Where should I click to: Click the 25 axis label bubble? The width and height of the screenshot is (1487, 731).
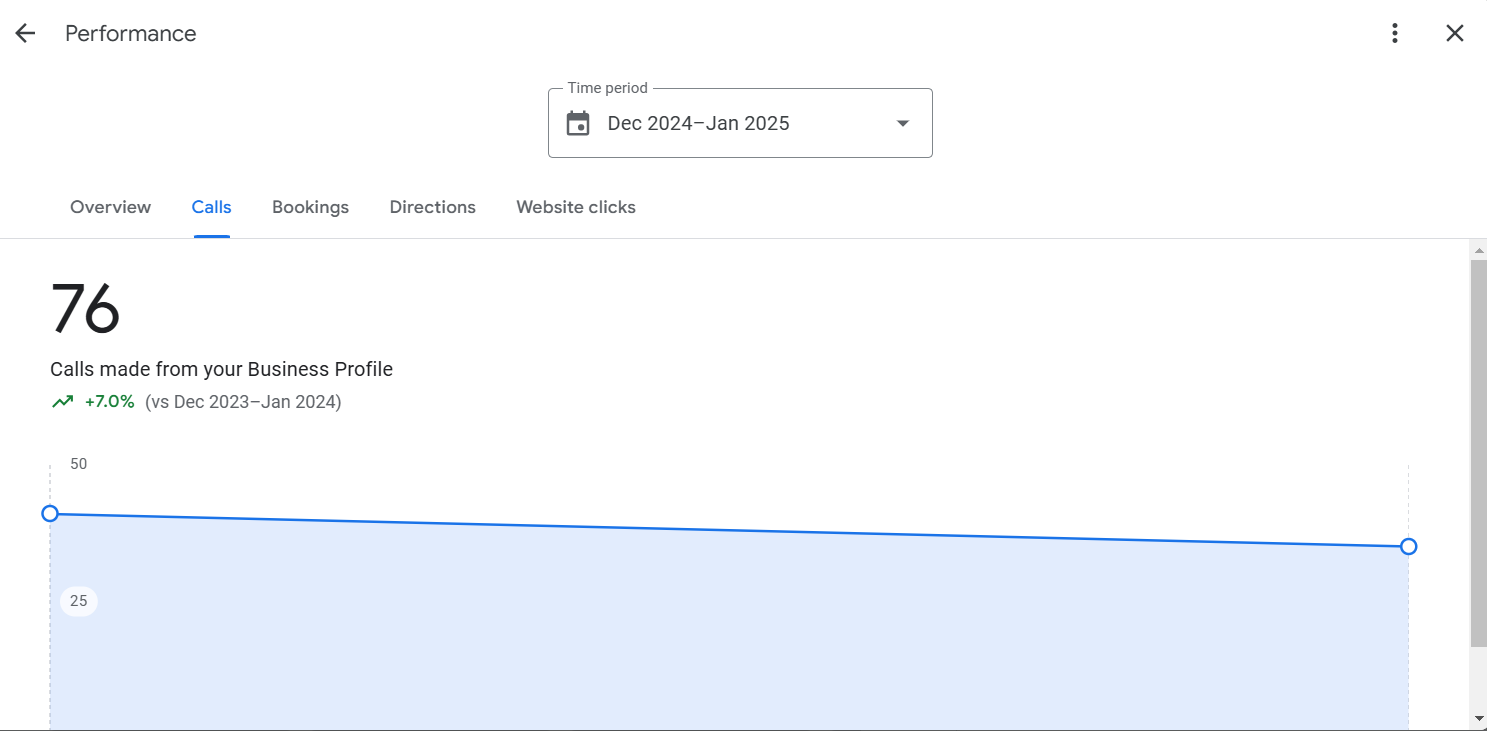pyautogui.click(x=79, y=601)
